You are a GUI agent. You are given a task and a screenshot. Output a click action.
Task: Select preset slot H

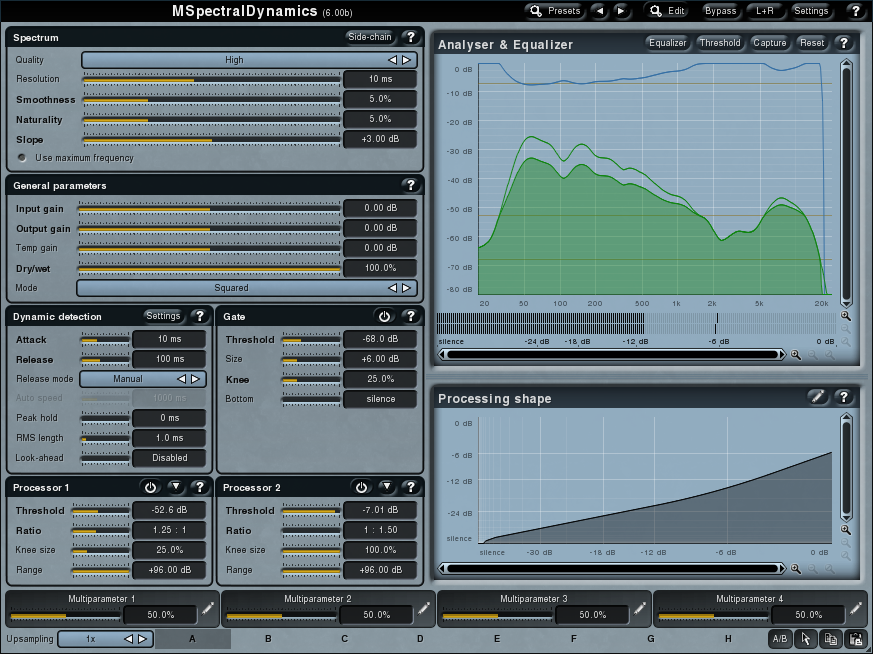[728, 639]
